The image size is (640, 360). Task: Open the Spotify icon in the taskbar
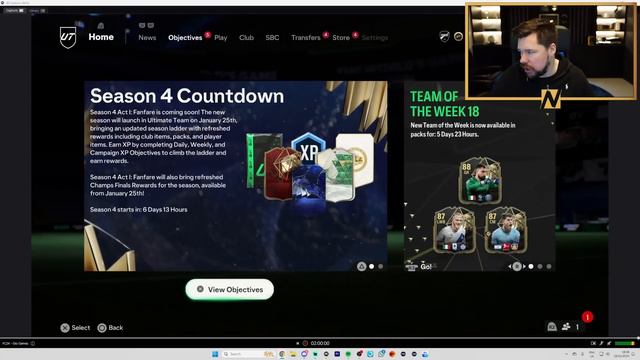tap(348, 354)
